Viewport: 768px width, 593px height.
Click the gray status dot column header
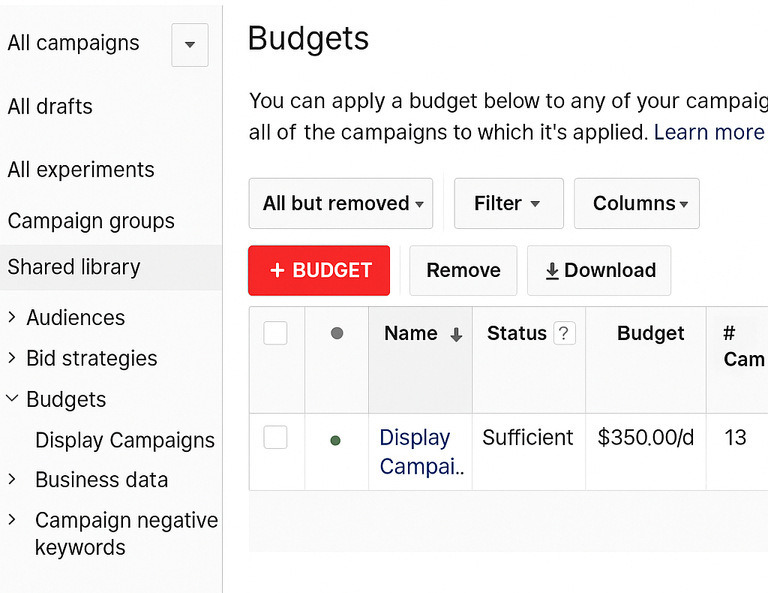point(337,333)
